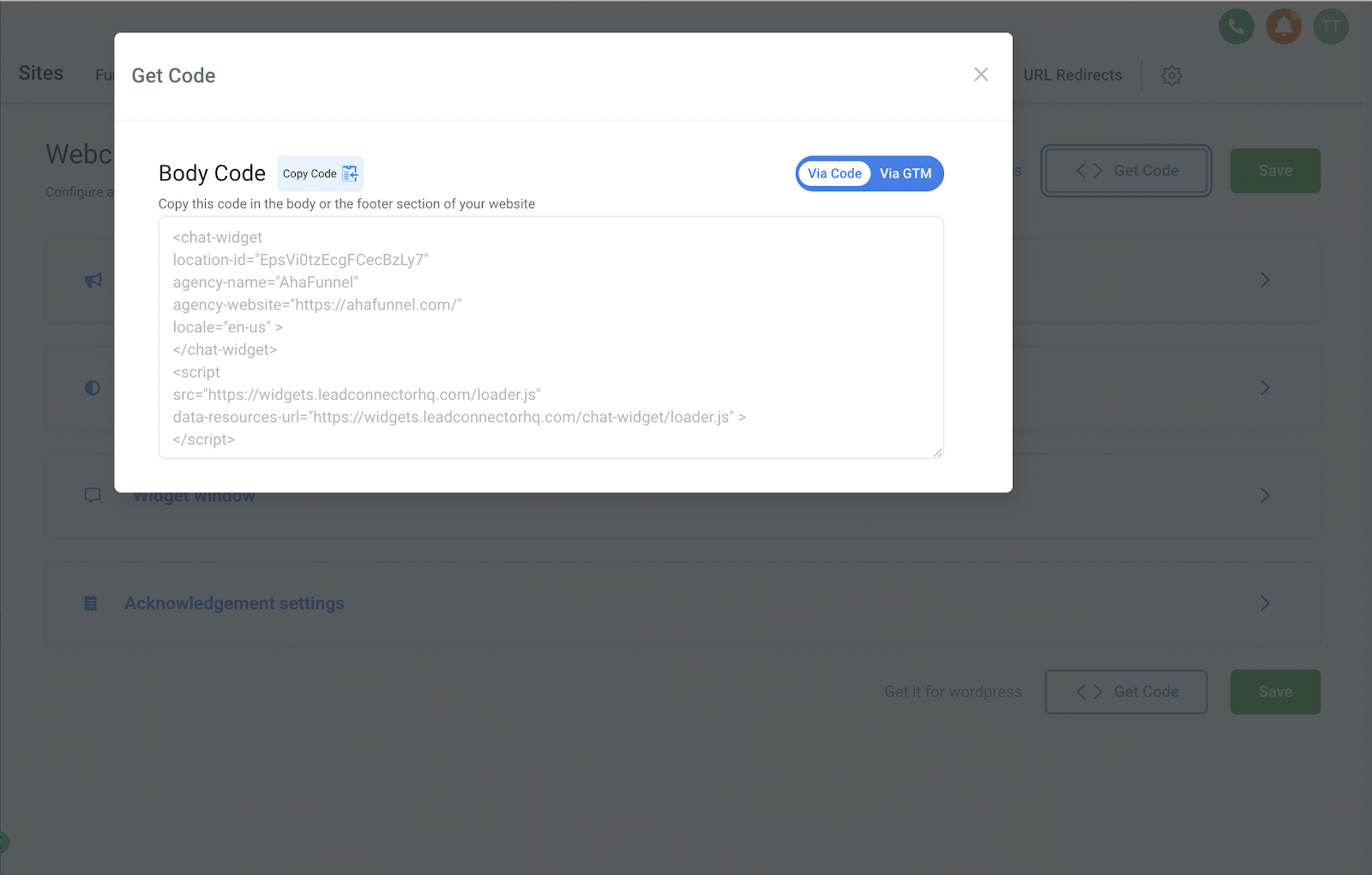The image size is (1372, 875).
Task: Select the Via Code toggle option
Action: 834,173
